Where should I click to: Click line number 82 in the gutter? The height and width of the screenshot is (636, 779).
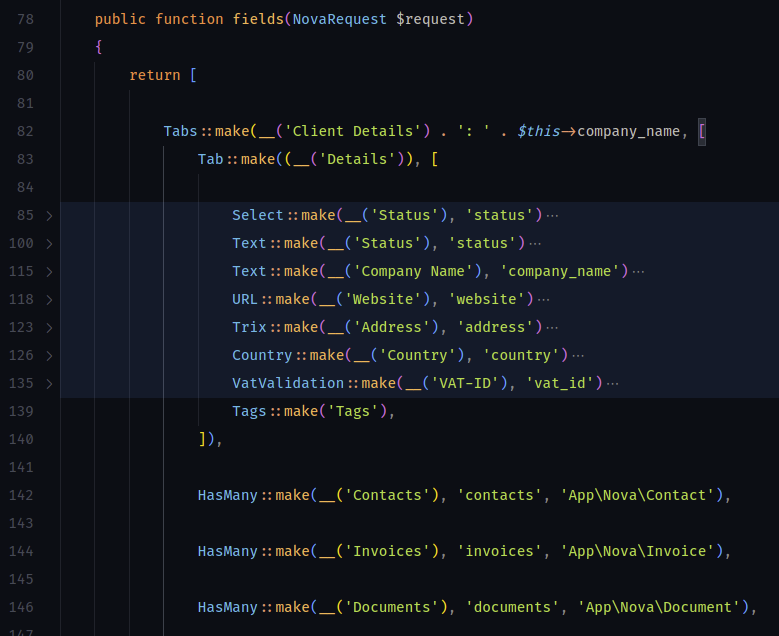click(25, 131)
